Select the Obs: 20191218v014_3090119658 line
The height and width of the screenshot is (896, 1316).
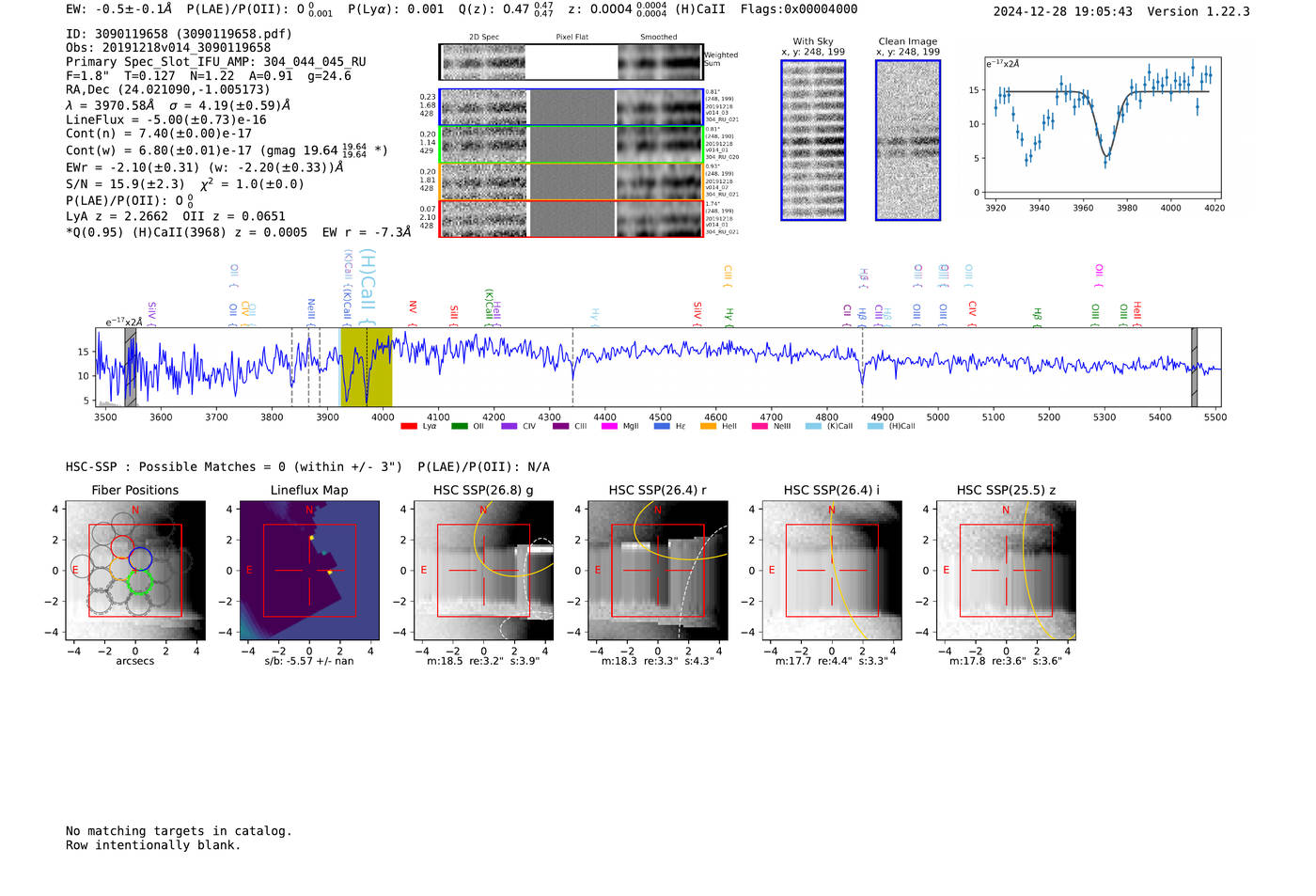tap(168, 48)
